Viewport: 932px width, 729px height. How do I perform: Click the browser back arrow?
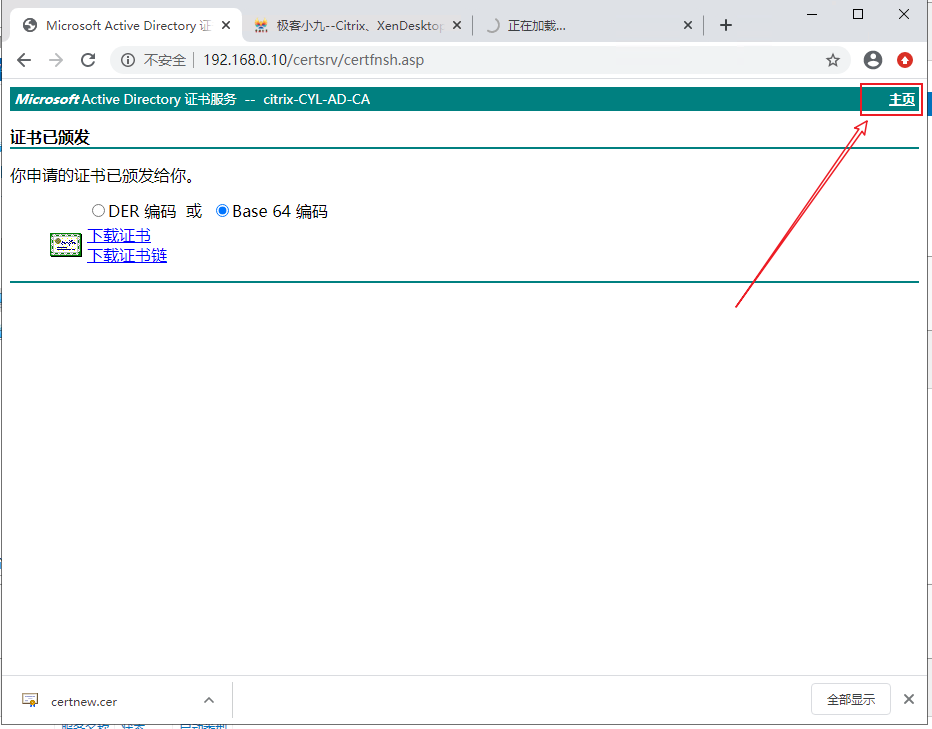[x=24, y=60]
